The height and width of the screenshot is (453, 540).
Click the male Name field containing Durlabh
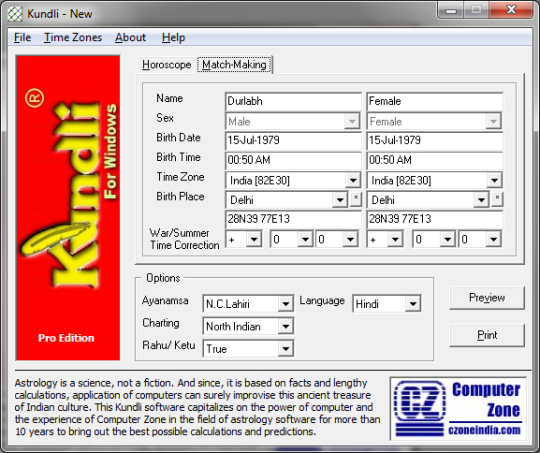click(293, 101)
